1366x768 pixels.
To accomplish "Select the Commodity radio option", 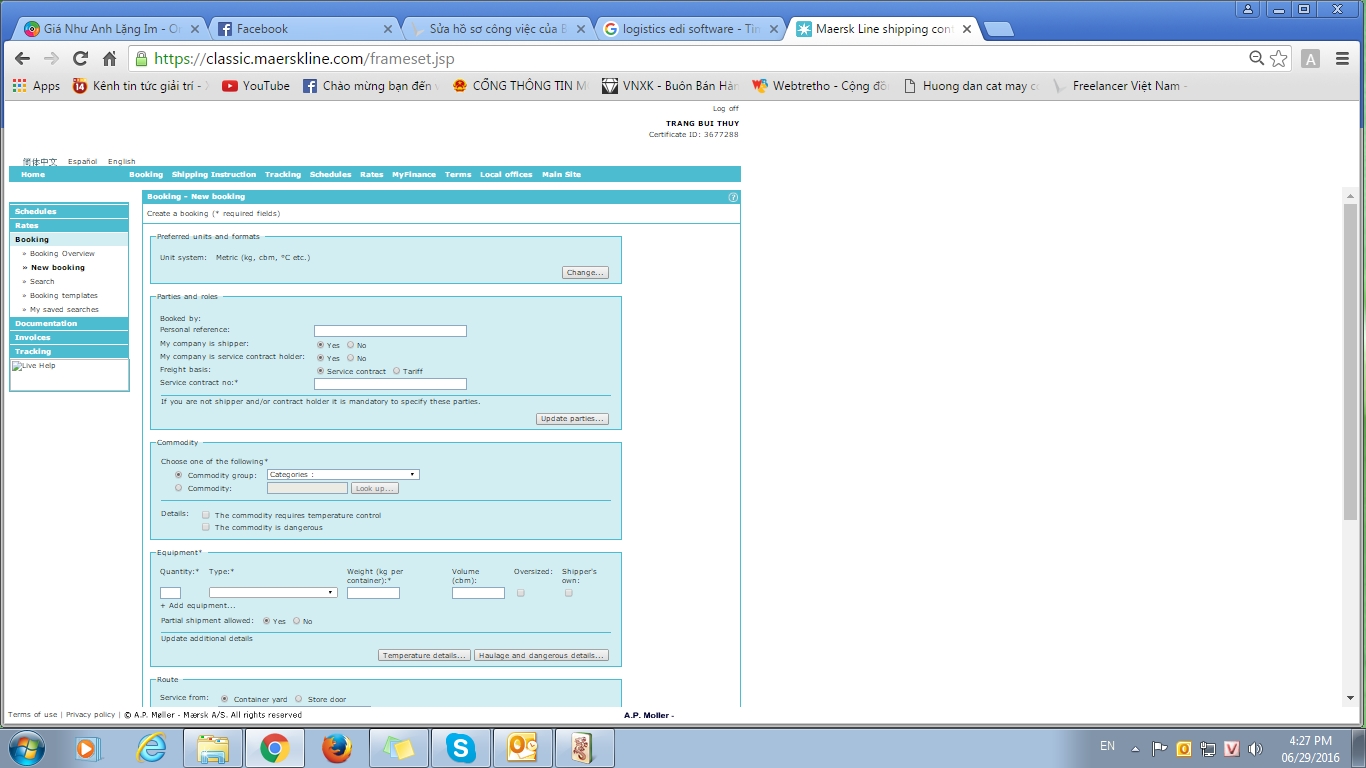I will click(179, 488).
